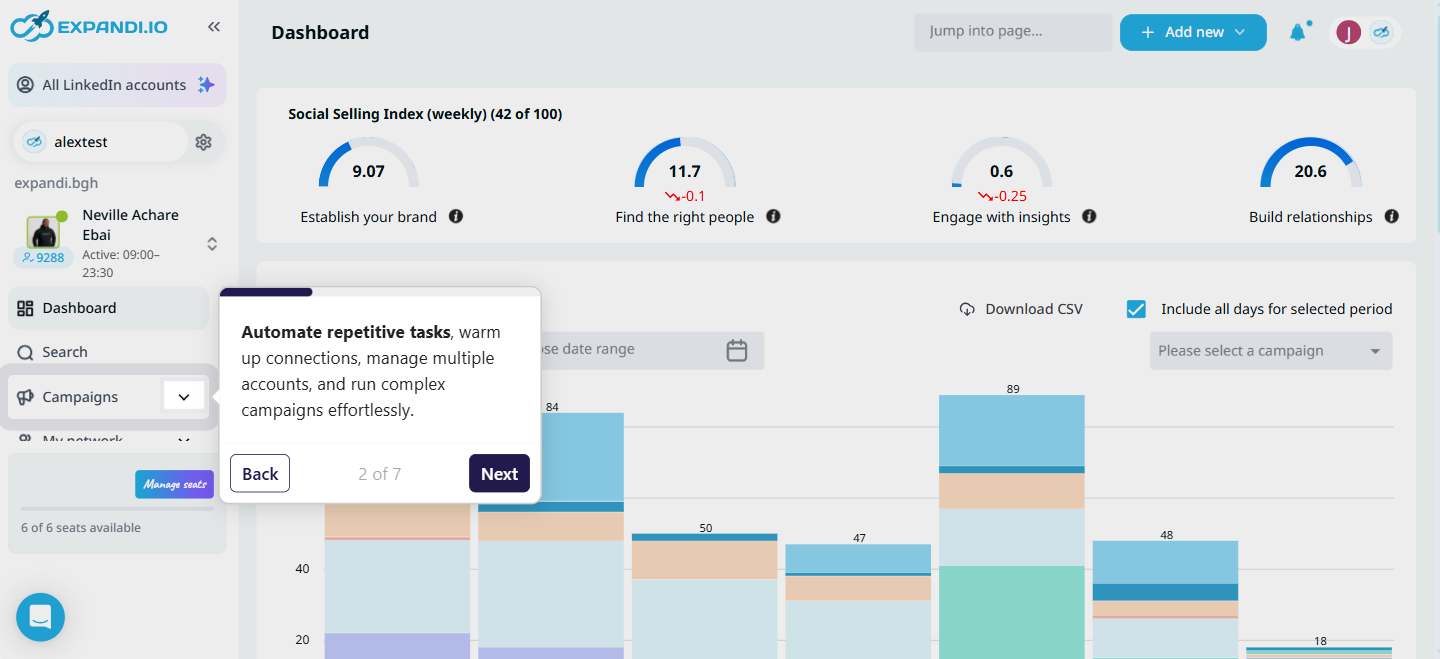1440x659 pixels.
Task: Click Back in the tour popup
Action: click(260, 474)
